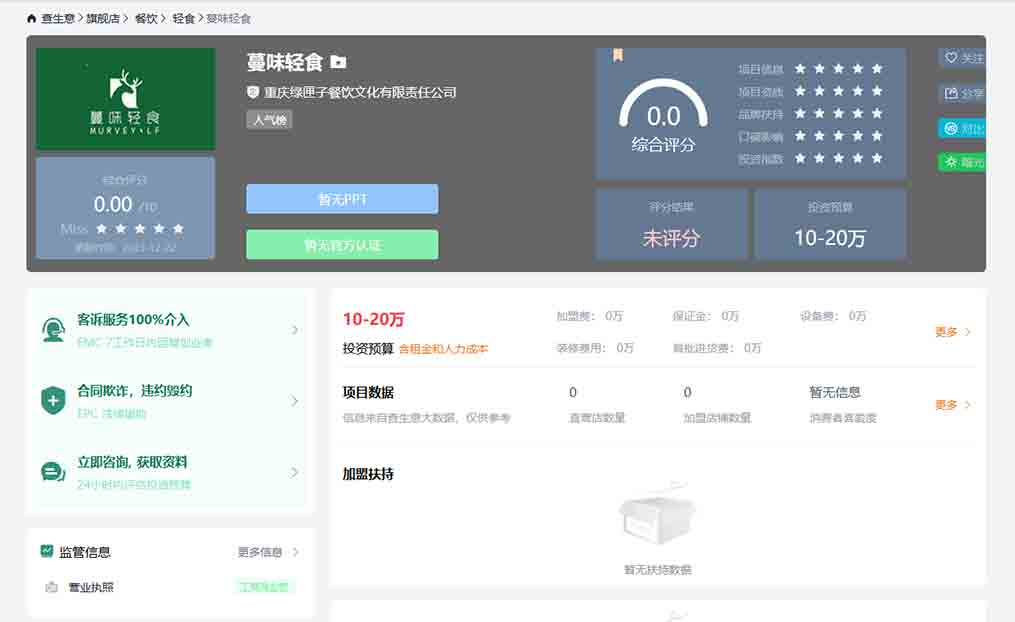Toggle the 关注 heart follow button

(x=963, y=58)
